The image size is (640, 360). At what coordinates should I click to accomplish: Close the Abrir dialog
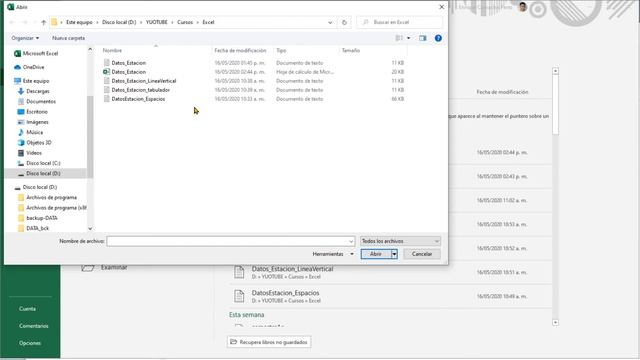tap(441, 7)
